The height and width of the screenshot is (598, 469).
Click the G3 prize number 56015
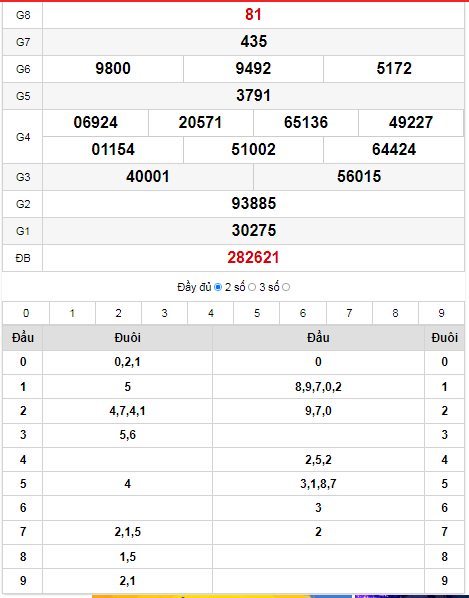pos(359,177)
